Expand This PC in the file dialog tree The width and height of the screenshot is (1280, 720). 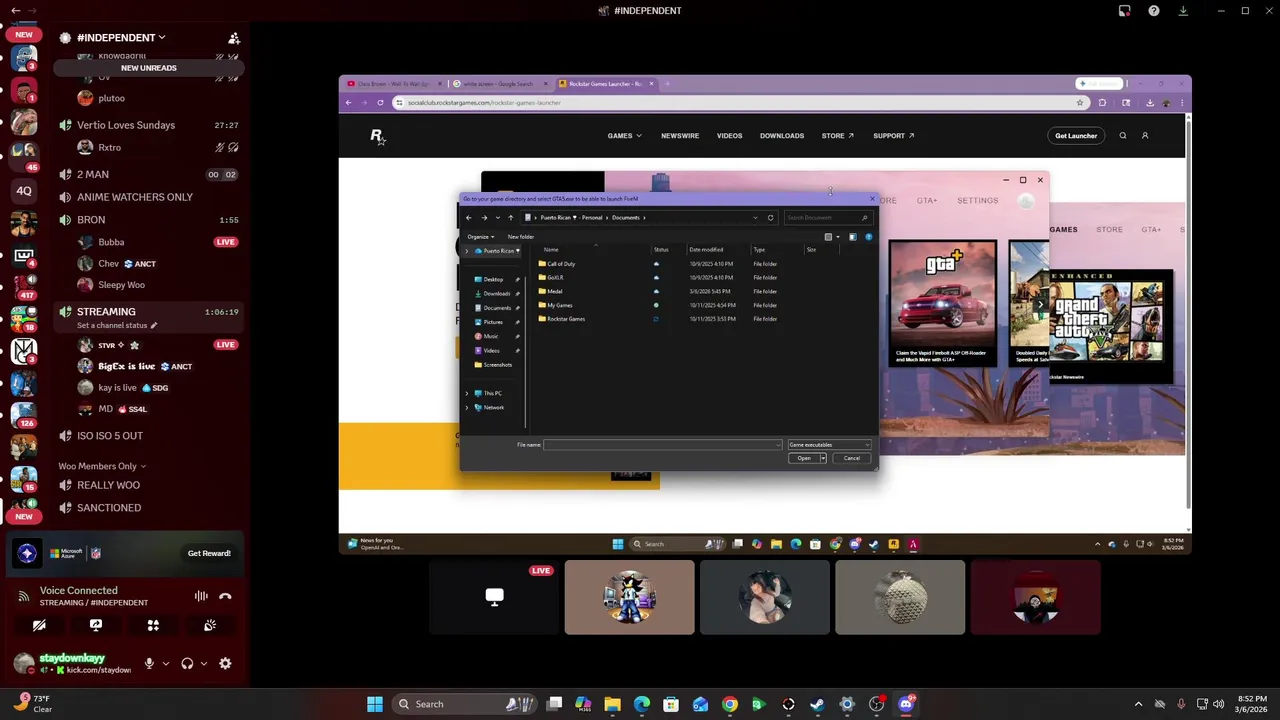coord(467,393)
